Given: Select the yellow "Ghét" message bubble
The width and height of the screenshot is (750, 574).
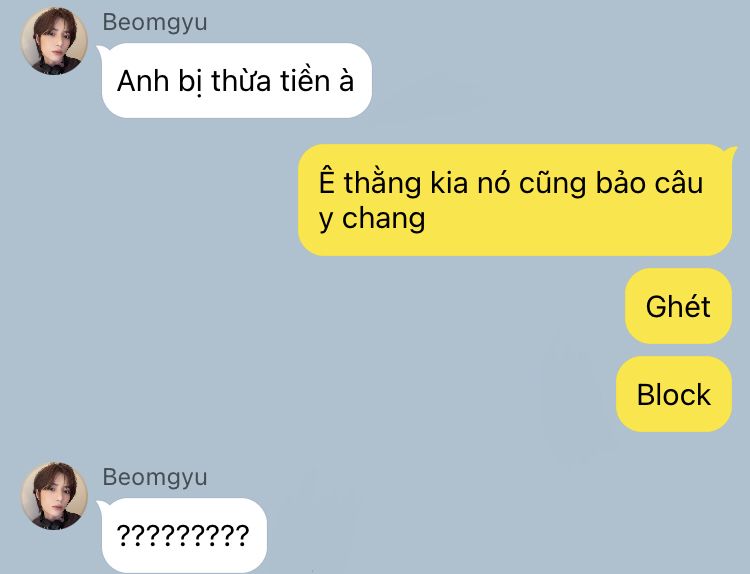Looking at the screenshot, I should tap(678, 306).
